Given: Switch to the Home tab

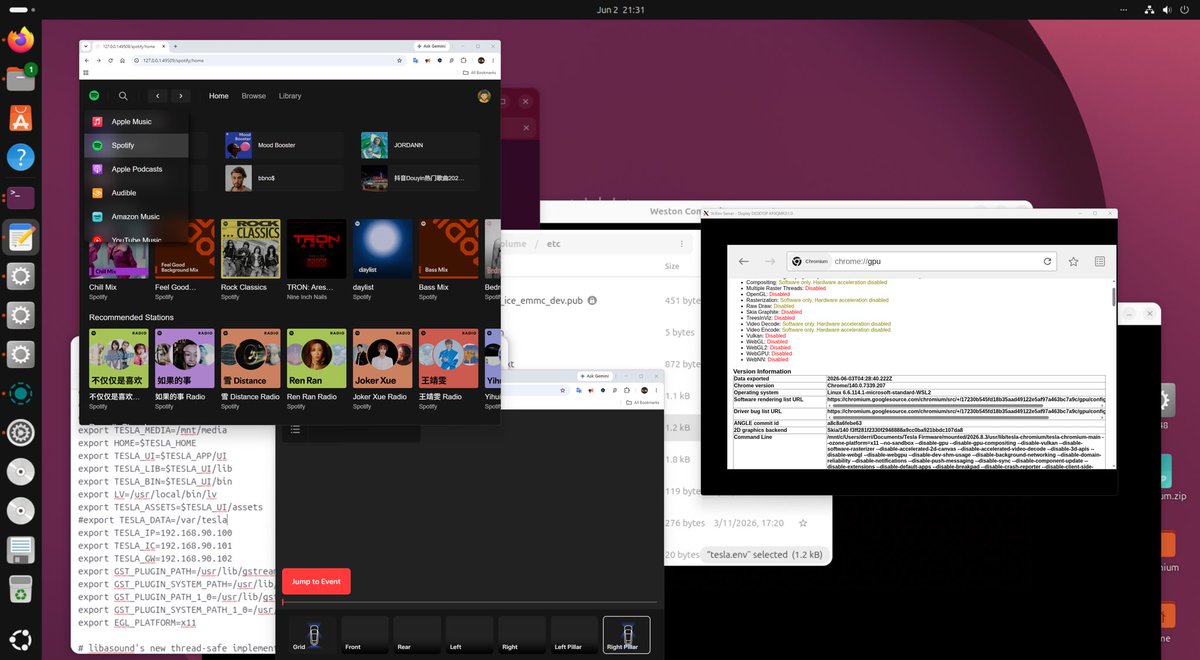Looking at the screenshot, I should tap(218, 96).
